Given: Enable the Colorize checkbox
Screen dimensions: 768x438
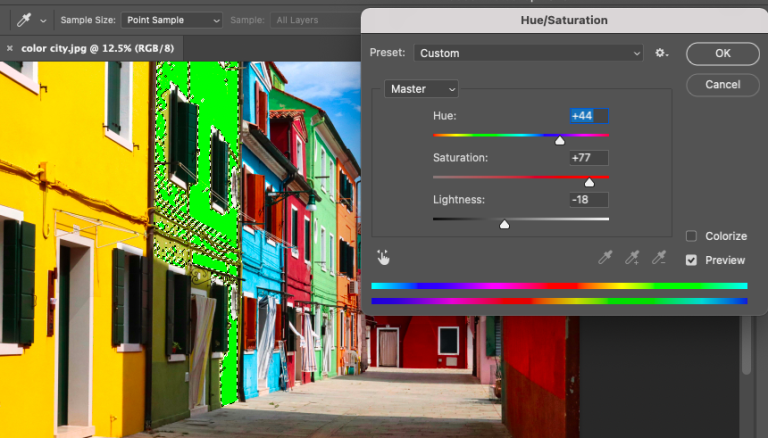Looking at the screenshot, I should pyautogui.click(x=691, y=236).
